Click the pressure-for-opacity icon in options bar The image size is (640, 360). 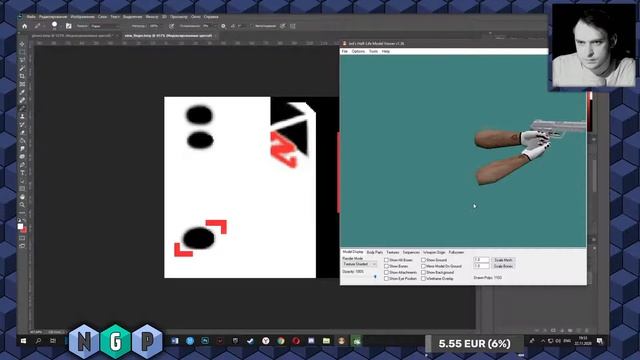pyautogui.click(x=171, y=26)
